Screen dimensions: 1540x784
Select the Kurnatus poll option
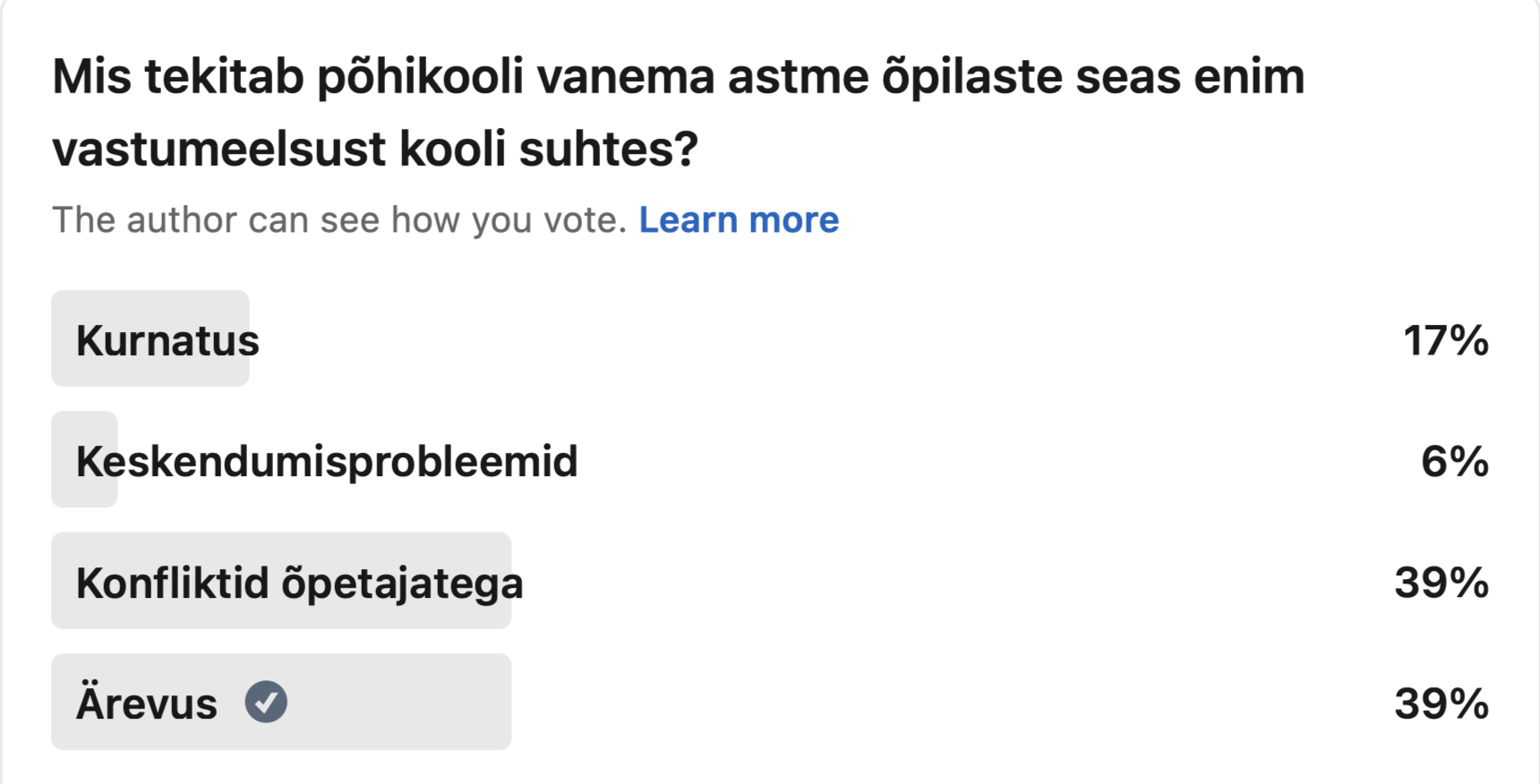(167, 340)
